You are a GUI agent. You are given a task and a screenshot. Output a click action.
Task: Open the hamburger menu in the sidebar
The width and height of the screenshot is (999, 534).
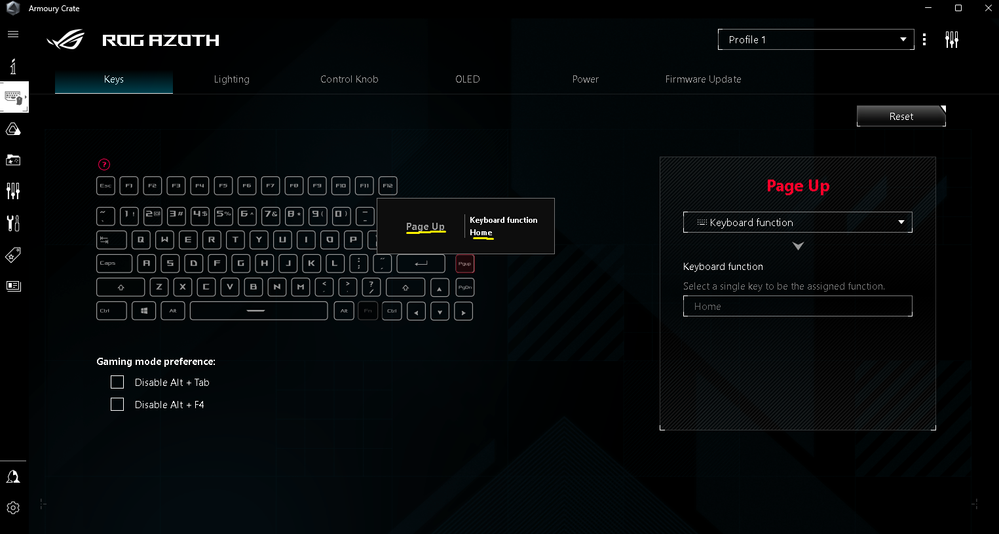pyautogui.click(x=13, y=34)
